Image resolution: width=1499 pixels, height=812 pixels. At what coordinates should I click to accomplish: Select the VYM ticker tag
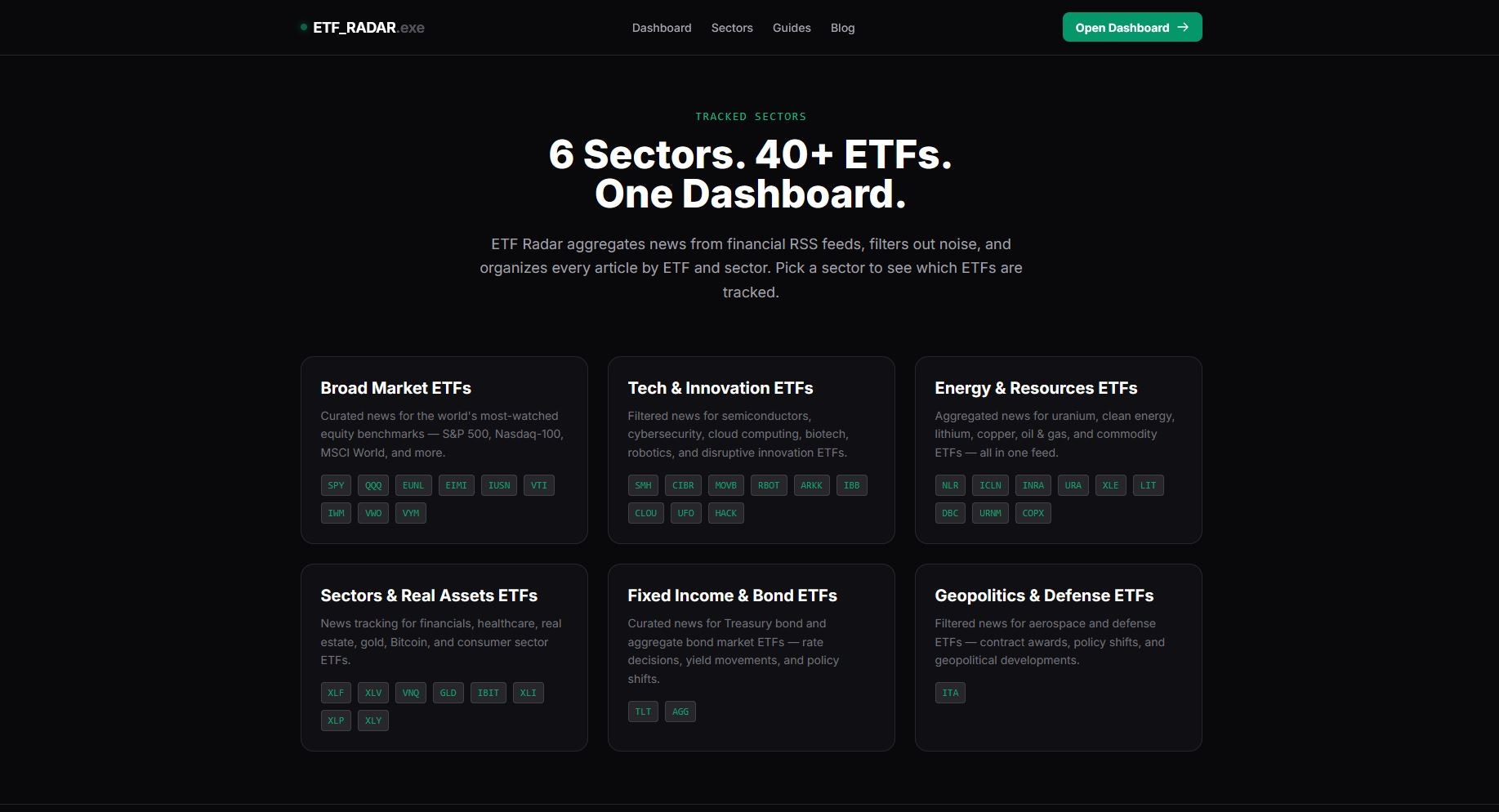click(x=411, y=513)
